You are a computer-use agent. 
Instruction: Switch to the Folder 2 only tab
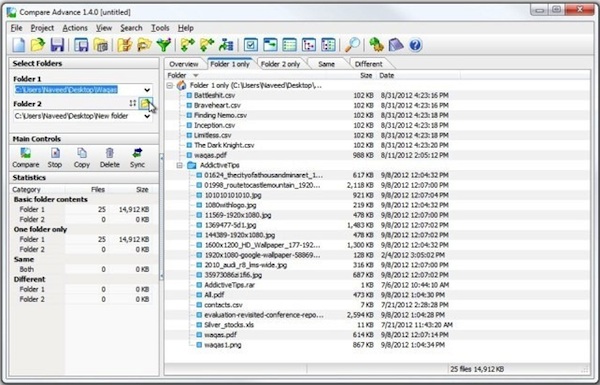pyautogui.click(x=280, y=64)
